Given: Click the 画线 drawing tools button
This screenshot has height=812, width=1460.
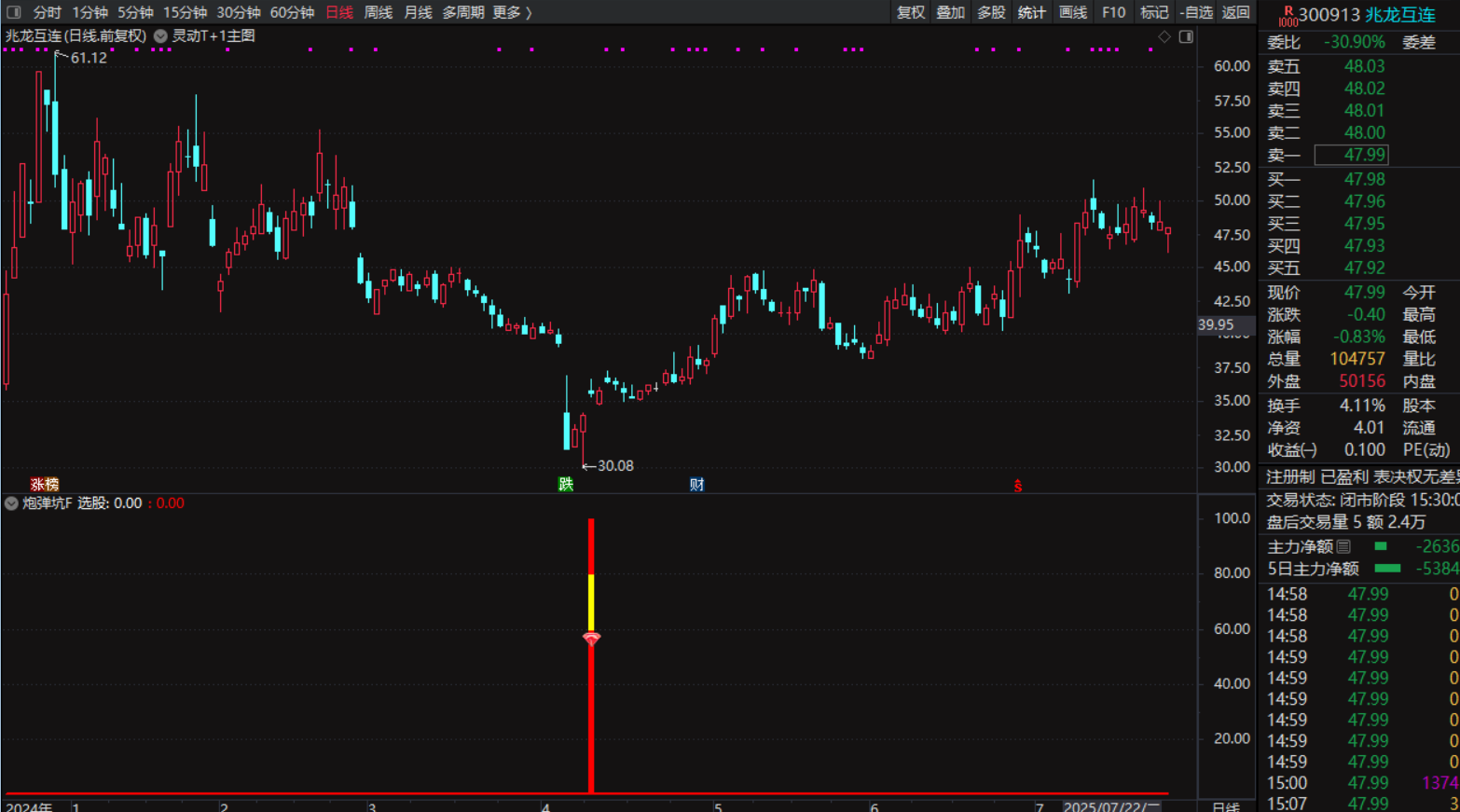Looking at the screenshot, I should [x=1073, y=12].
